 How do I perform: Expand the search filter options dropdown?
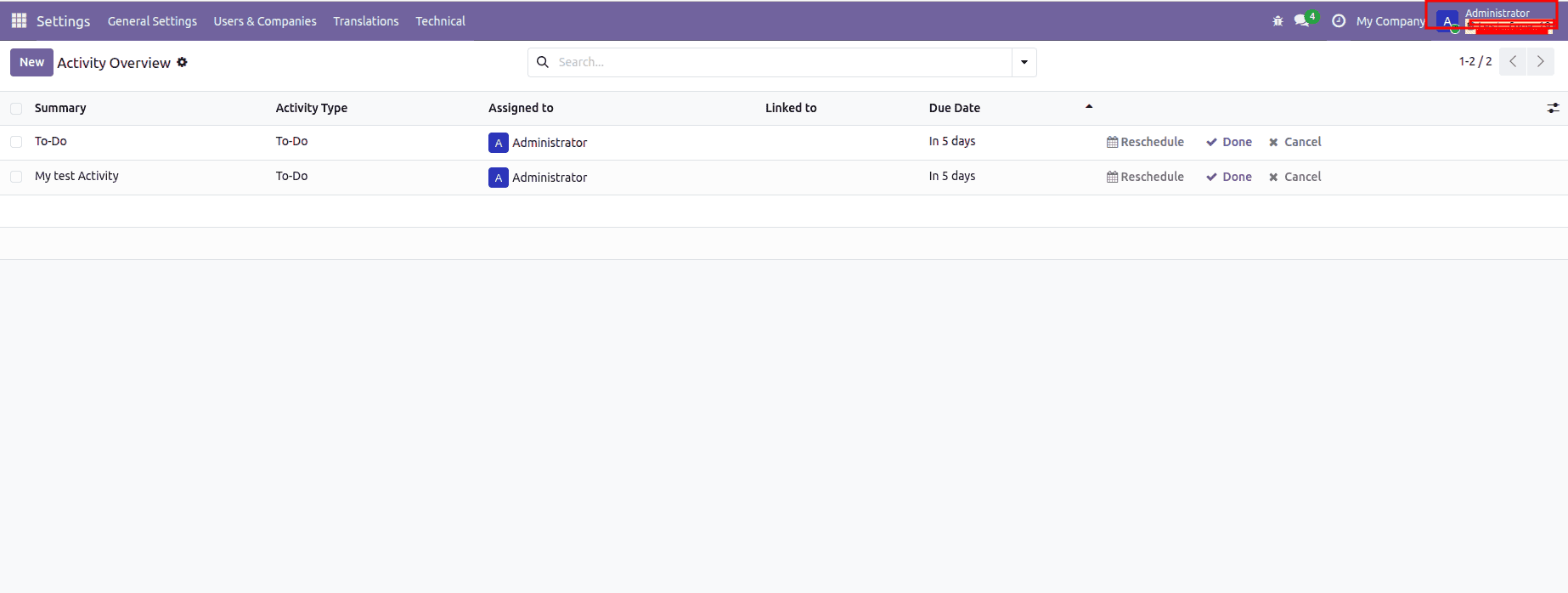pyautogui.click(x=1024, y=62)
